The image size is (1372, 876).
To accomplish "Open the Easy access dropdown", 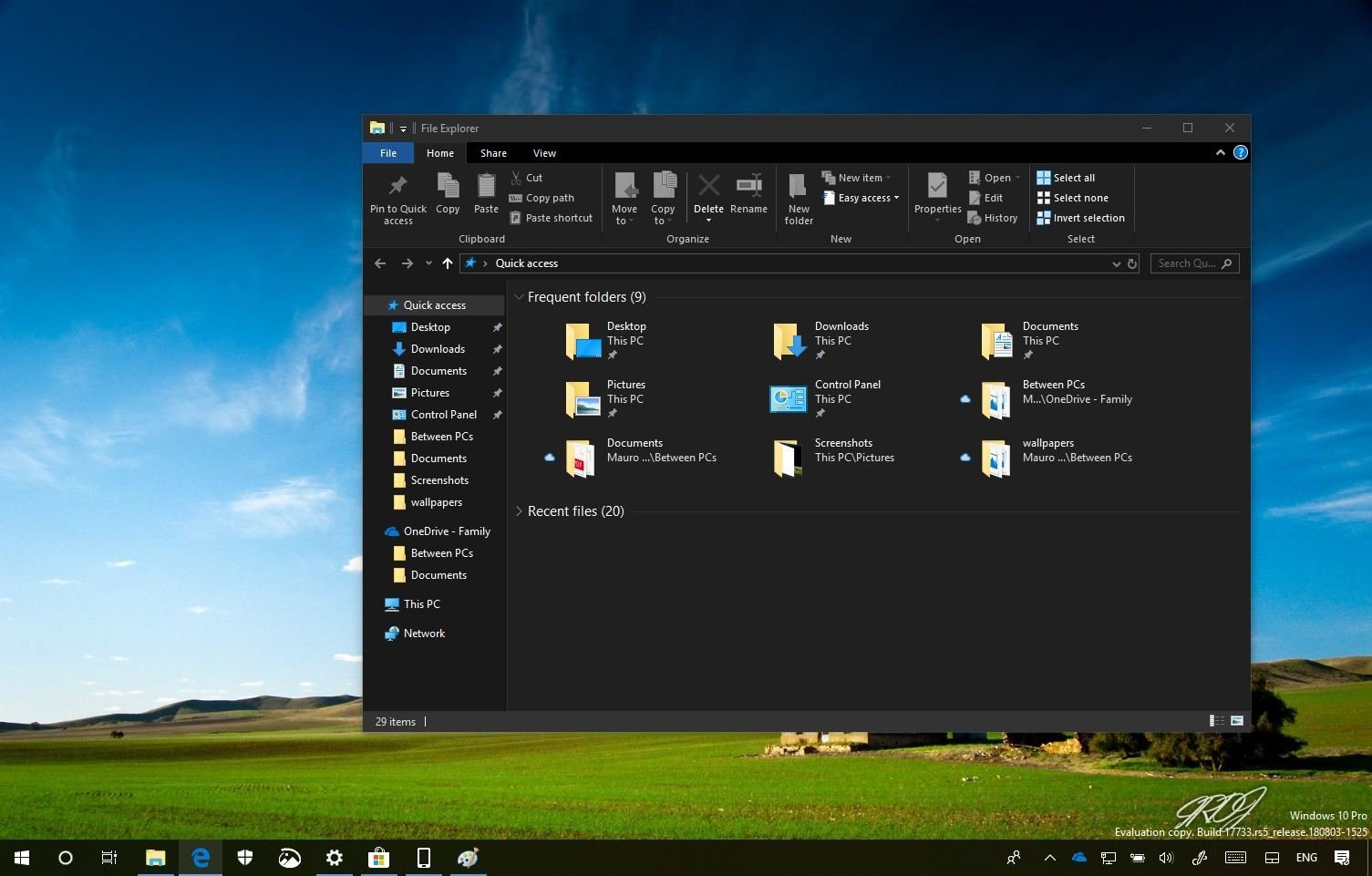I will coord(861,199).
